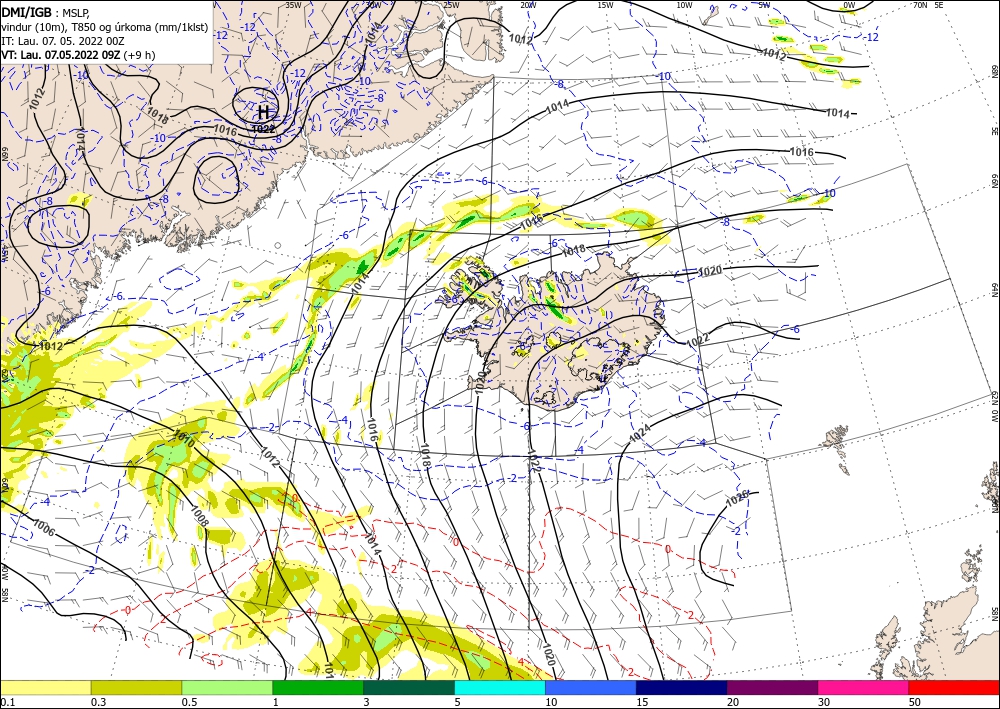Image resolution: width=1000 pixels, height=709 pixels.
Task: Click the "15W" longitude label
Action: (606, 5)
